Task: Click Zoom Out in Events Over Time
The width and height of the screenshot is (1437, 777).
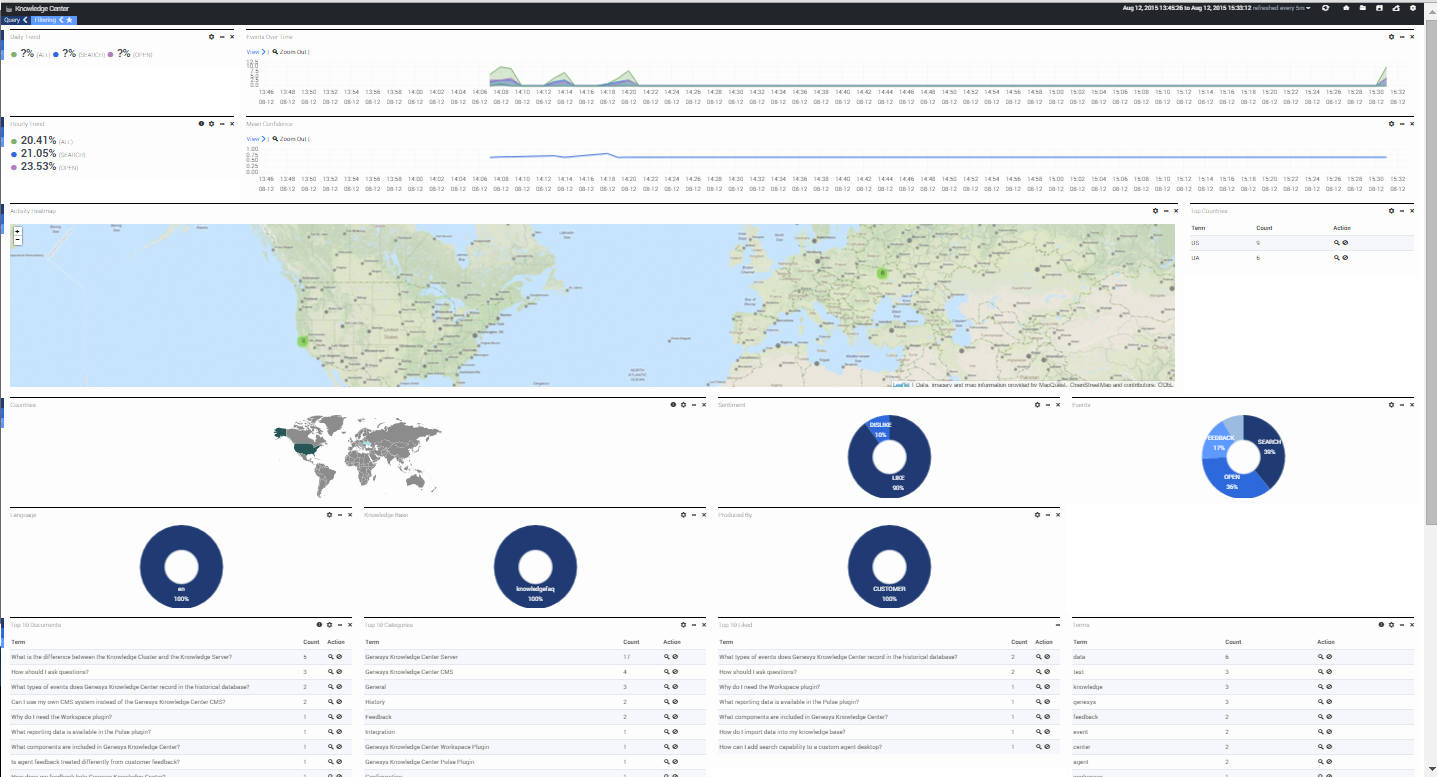Action: click(x=292, y=52)
